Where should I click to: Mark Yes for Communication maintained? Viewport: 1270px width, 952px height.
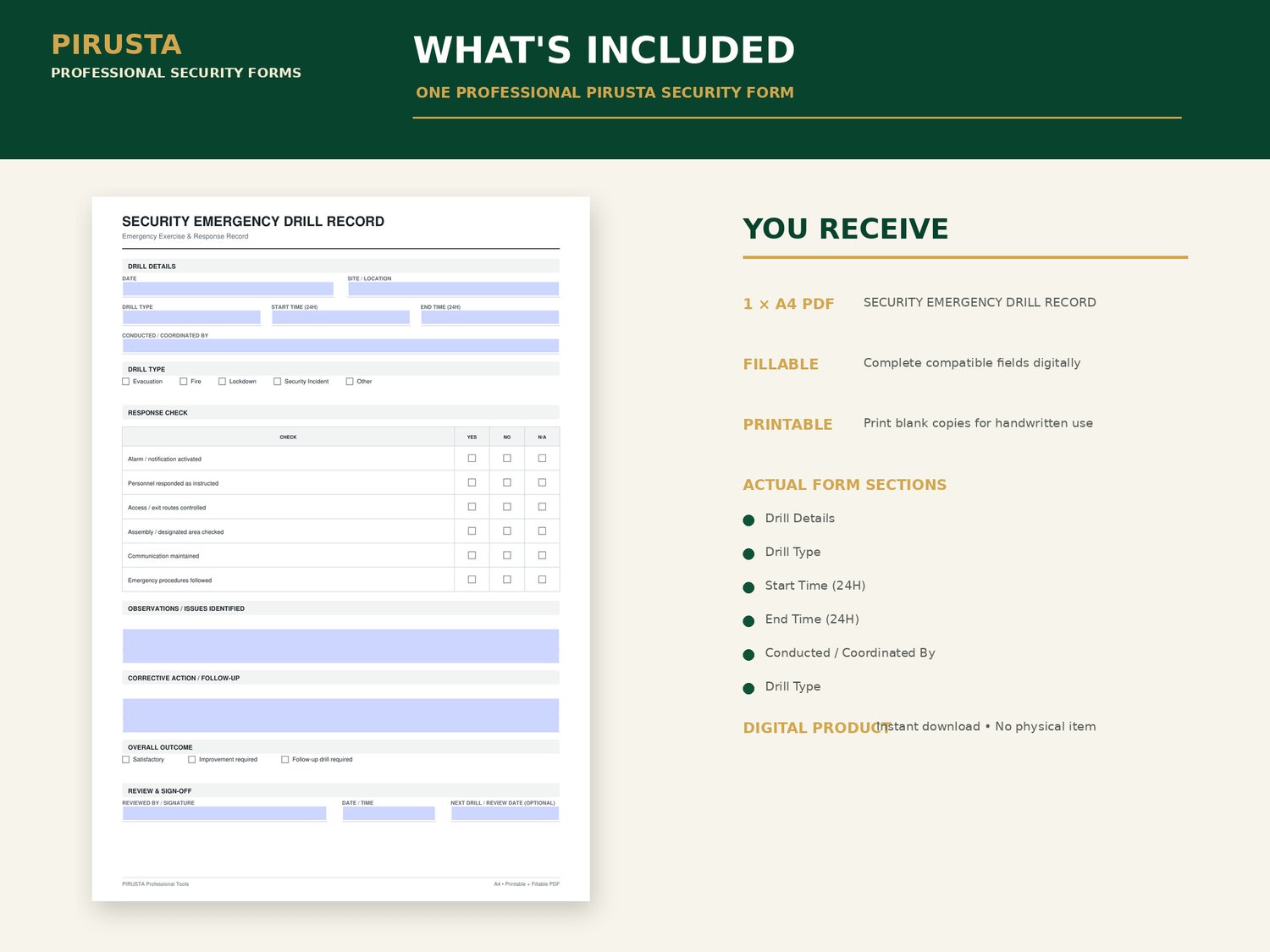coord(472,555)
